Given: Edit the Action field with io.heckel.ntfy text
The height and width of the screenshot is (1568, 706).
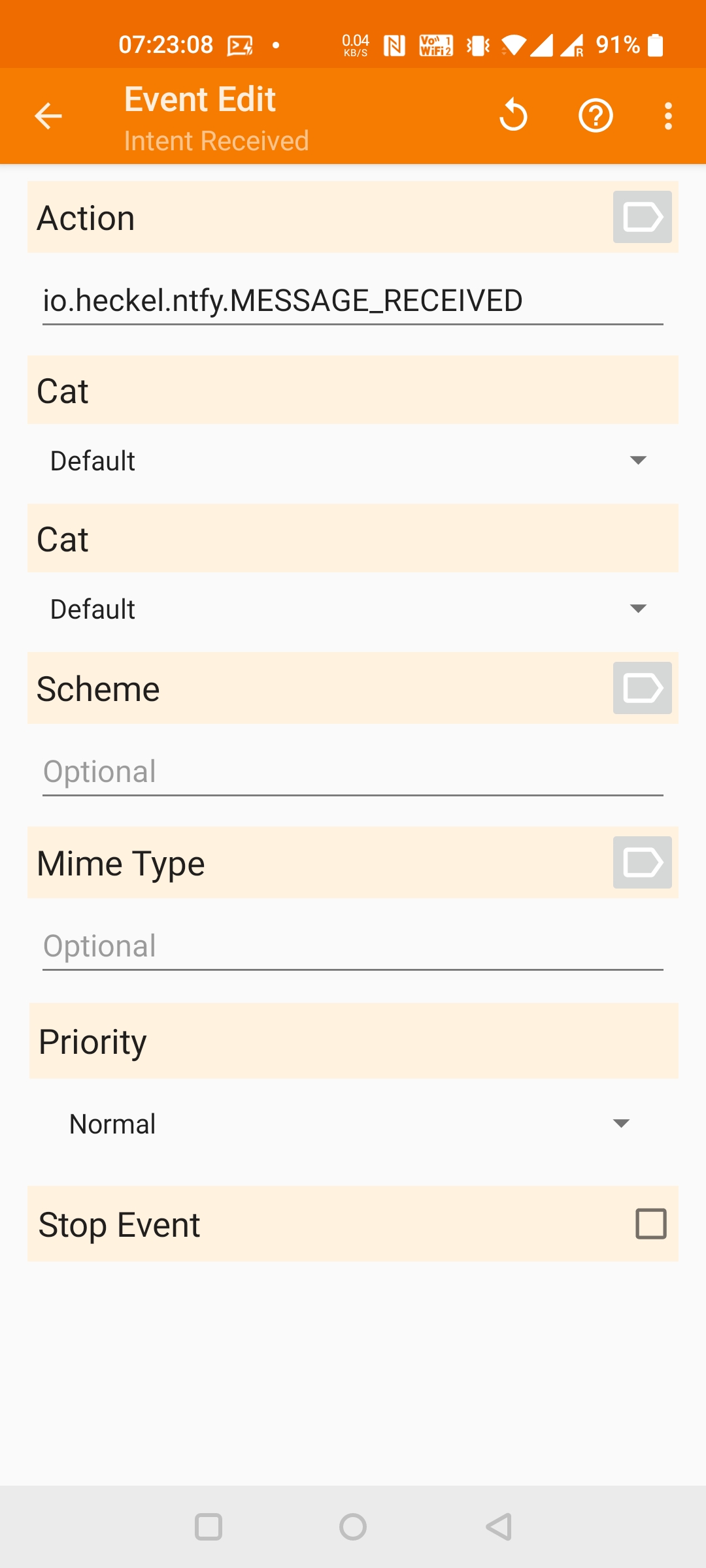Looking at the screenshot, I should tap(352, 301).
